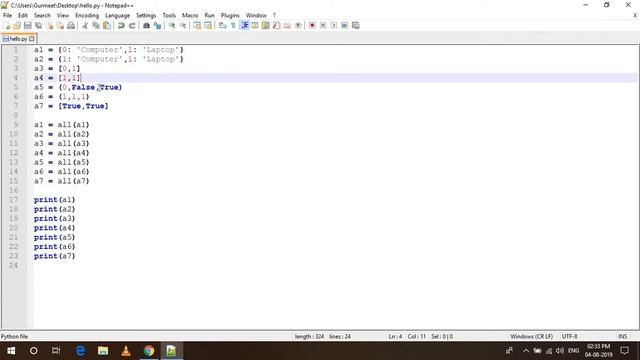Print the document via the toolbar printer icon
Screen dimensions: 640x360
(71, 25)
